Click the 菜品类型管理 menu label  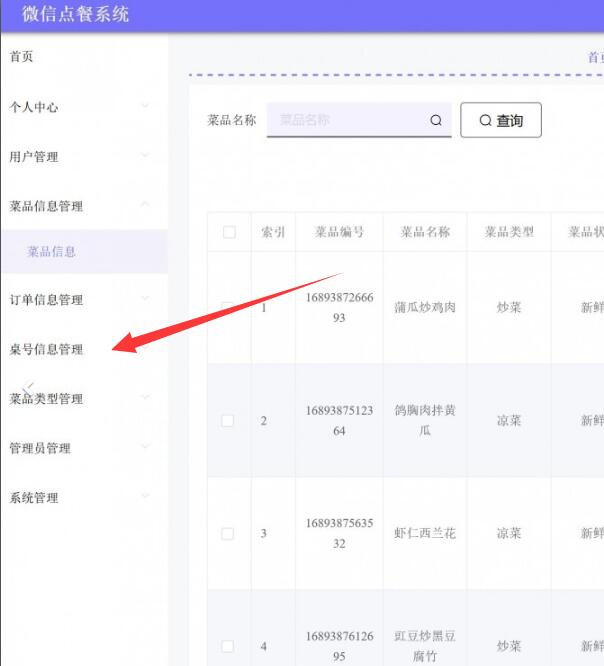pyautogui.click(x=46, y=398)
